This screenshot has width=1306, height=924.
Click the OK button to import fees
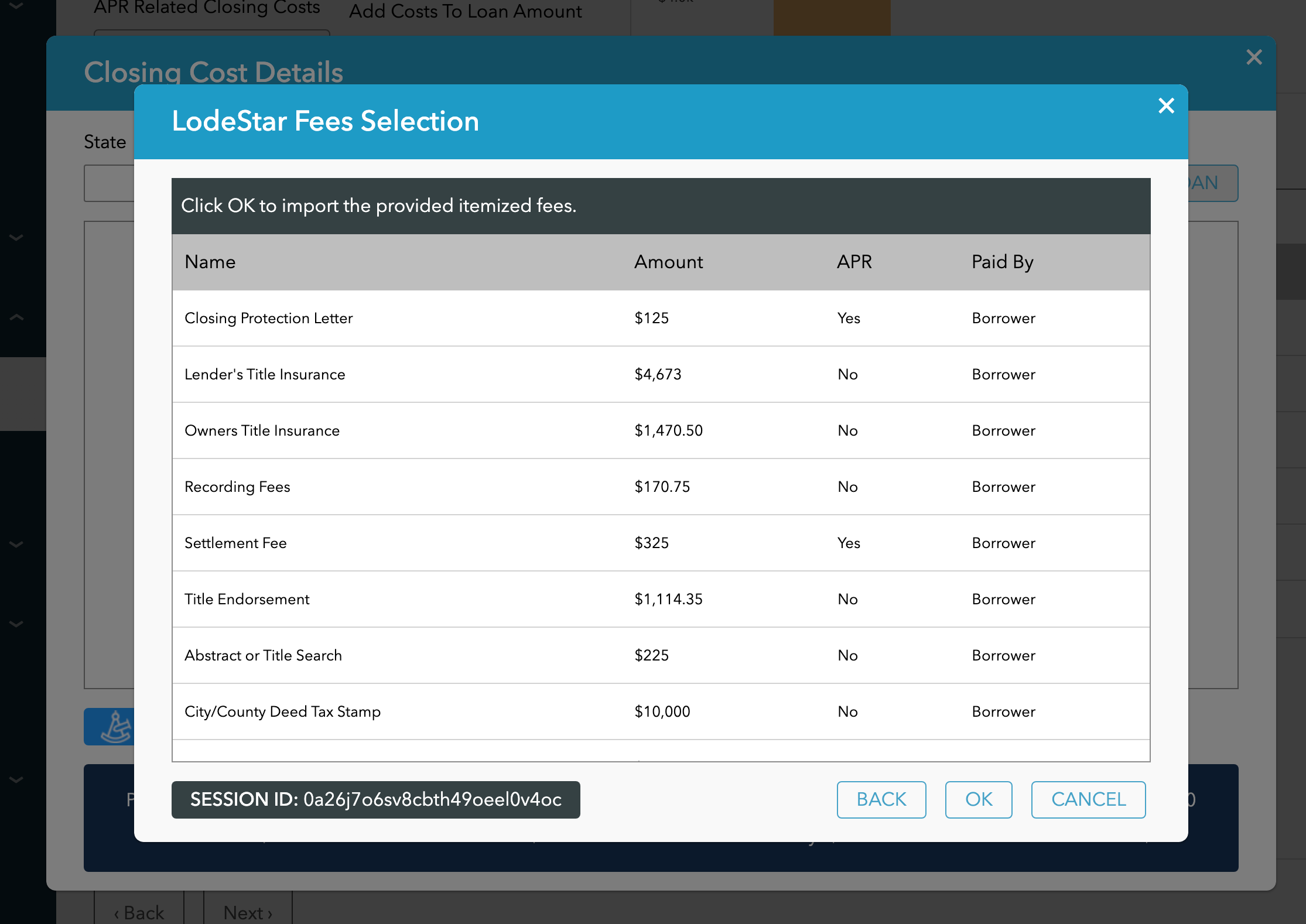click(x=979, y=799)
